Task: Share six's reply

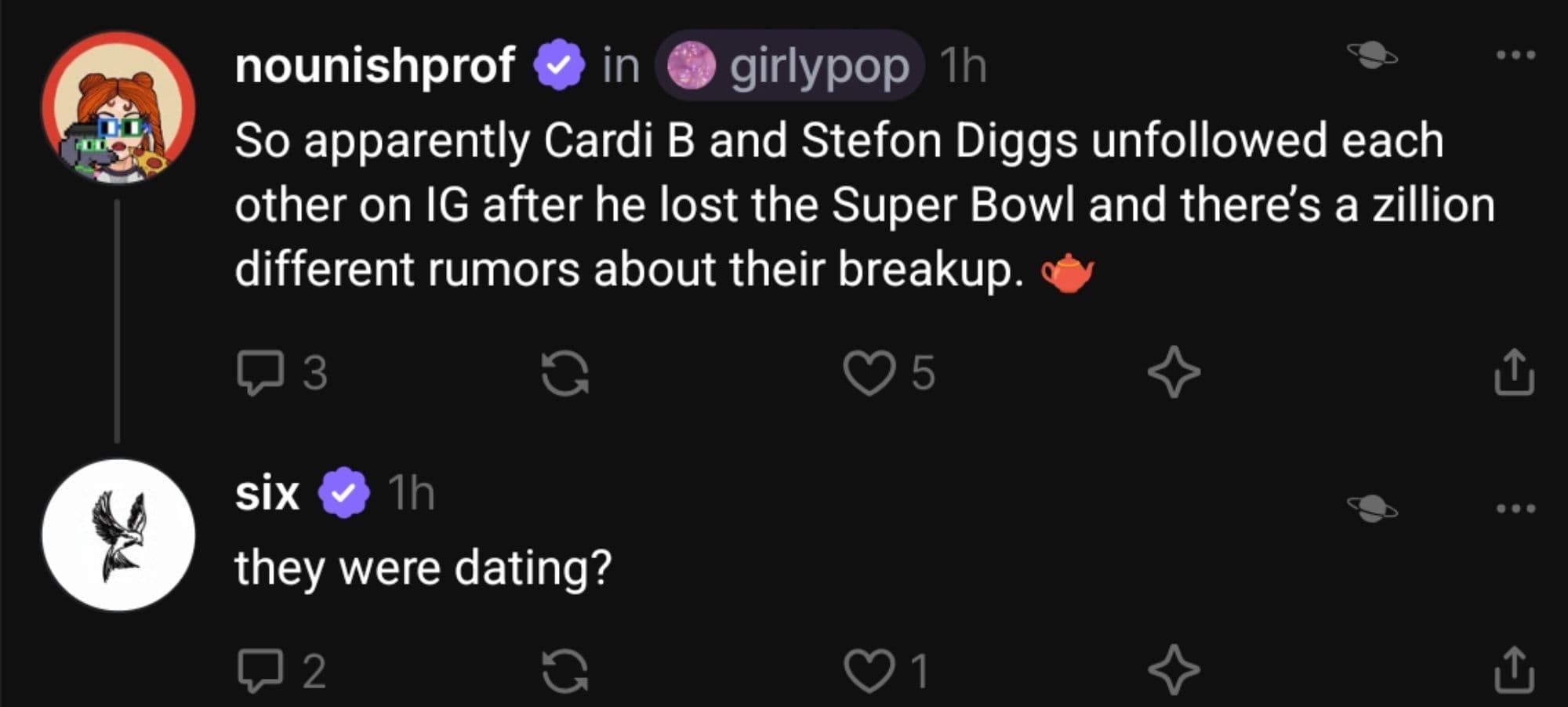Action: tap(1513, 671)
